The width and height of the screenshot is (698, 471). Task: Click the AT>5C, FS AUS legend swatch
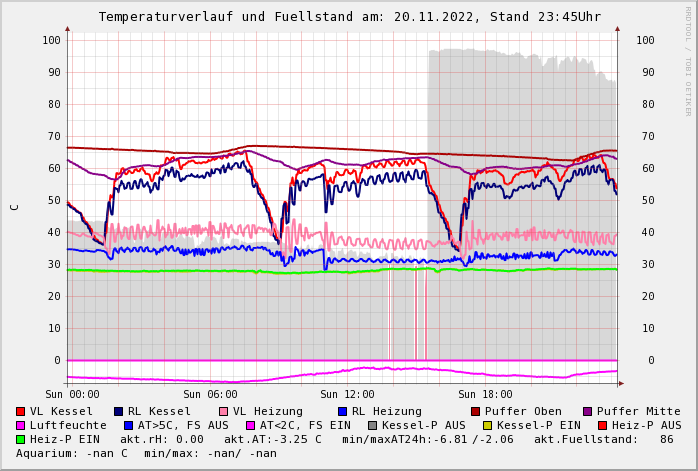[129, 425]
